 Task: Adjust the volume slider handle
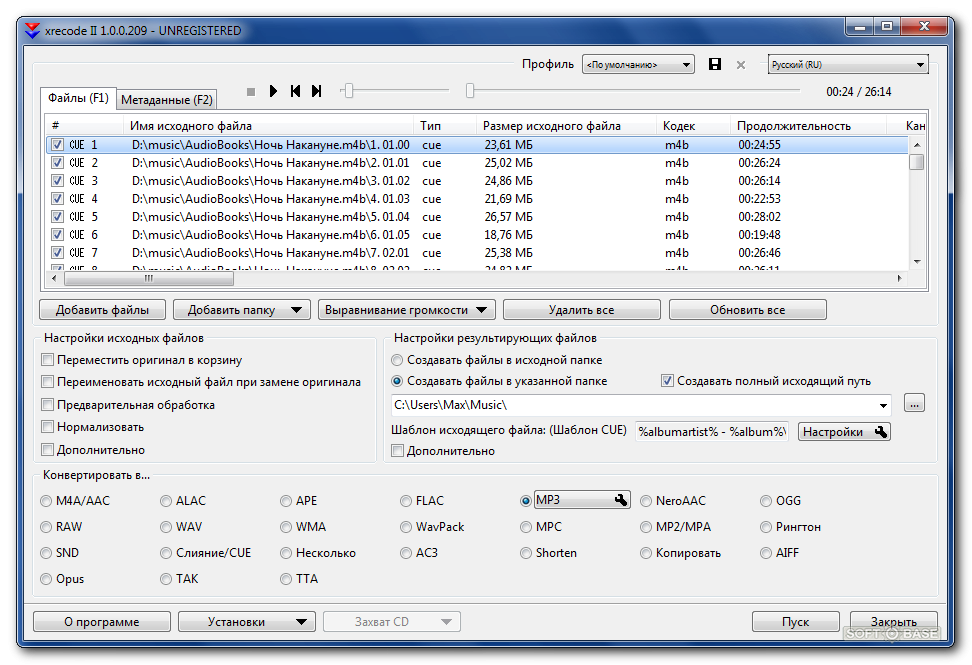tap(349, 91)
